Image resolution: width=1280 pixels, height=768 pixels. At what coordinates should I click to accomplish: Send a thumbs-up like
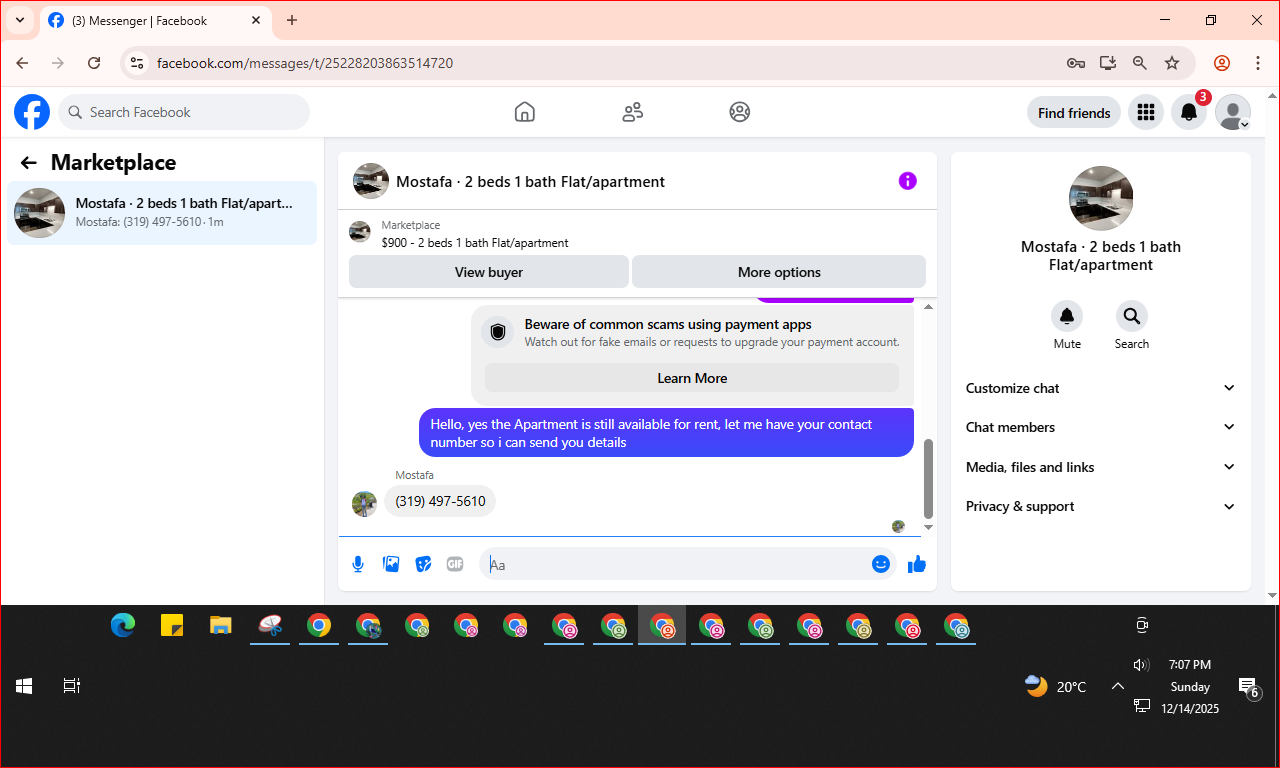[917, 564]
